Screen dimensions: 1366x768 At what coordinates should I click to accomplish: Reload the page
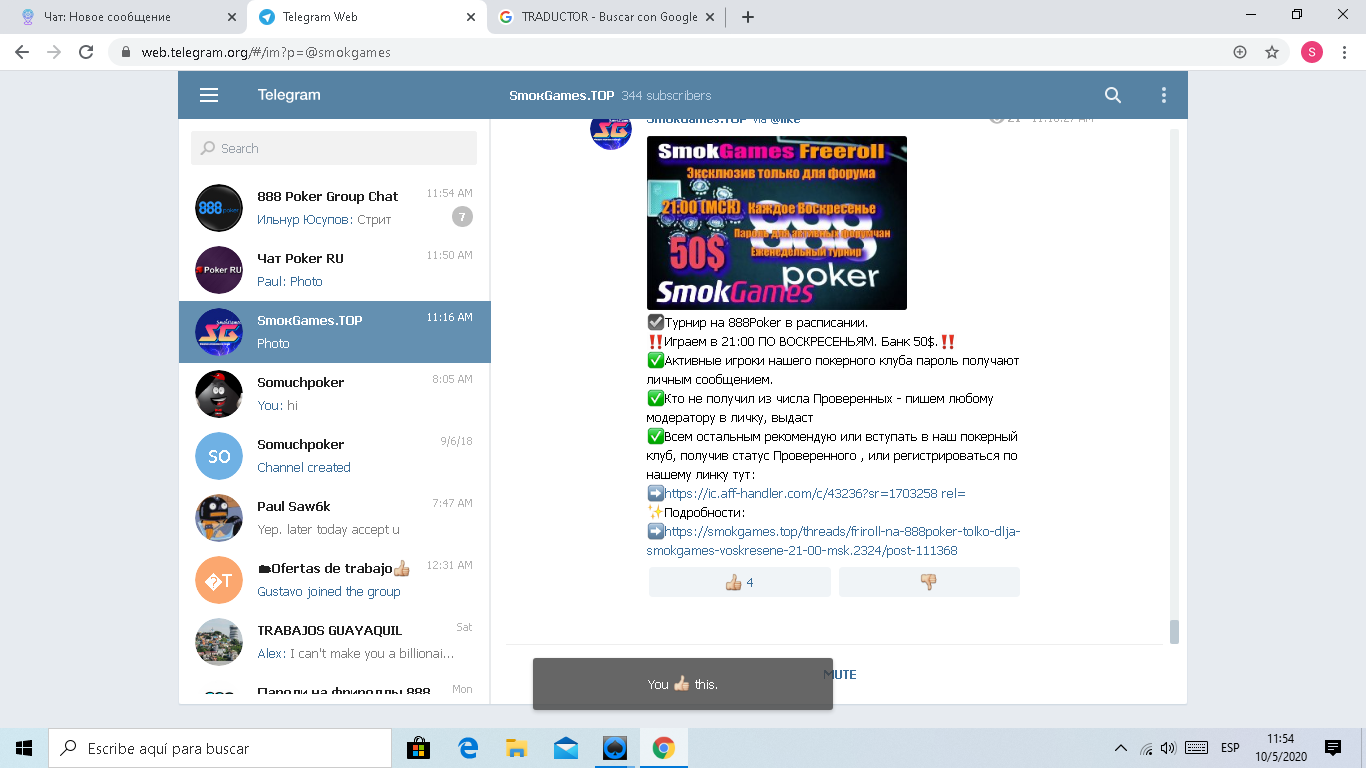tap(86, 52)
